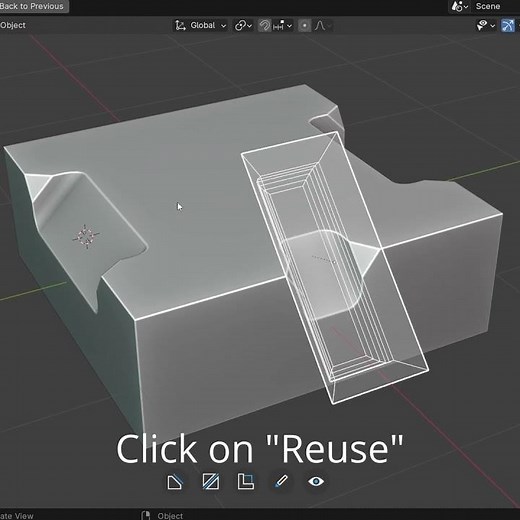Image resolution: width=520 pixels, height=520 pixels.
Task: Open the visibility and selectability eye dropdown
Action: pyautogui.click(x=486, y=25)
